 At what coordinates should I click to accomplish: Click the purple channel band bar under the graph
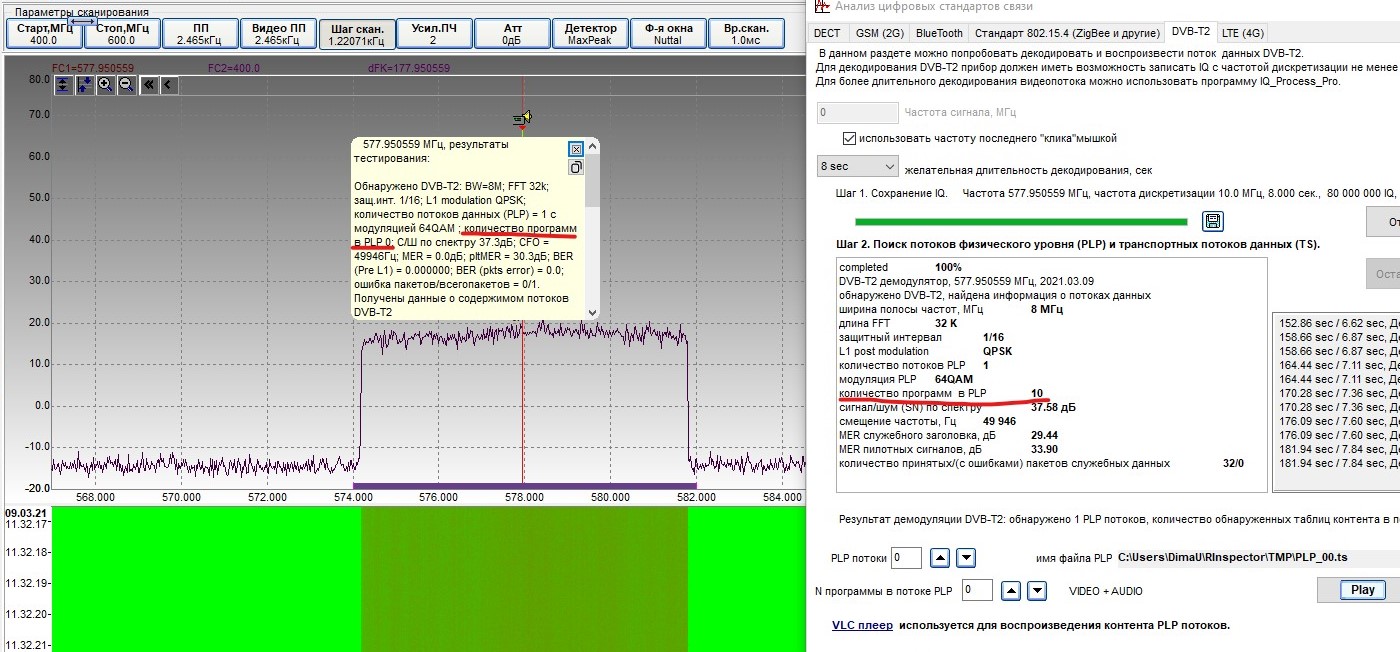tap(524, 486)
